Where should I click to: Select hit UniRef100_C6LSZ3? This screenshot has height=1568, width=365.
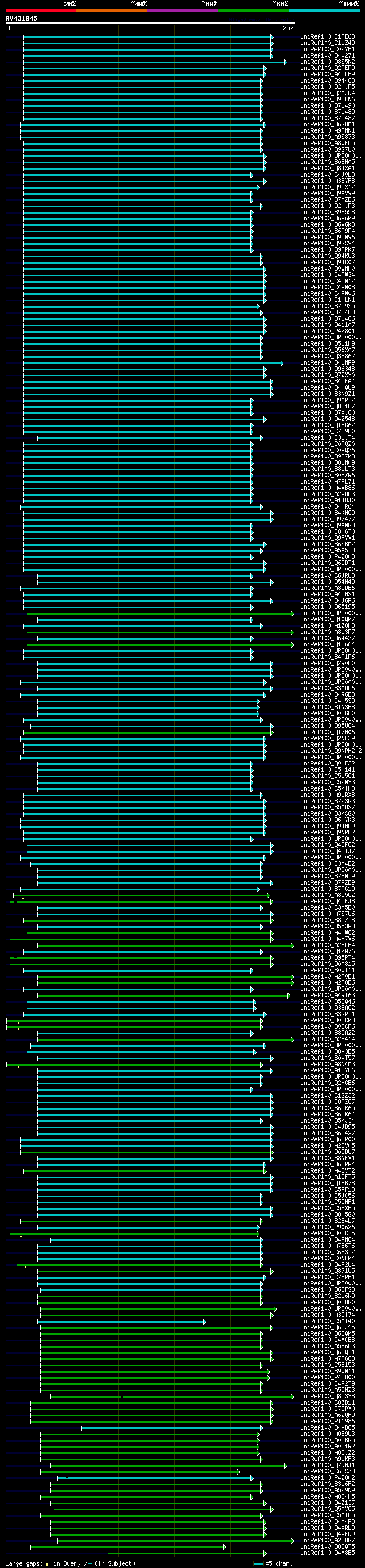click(x=327, y=1471)
